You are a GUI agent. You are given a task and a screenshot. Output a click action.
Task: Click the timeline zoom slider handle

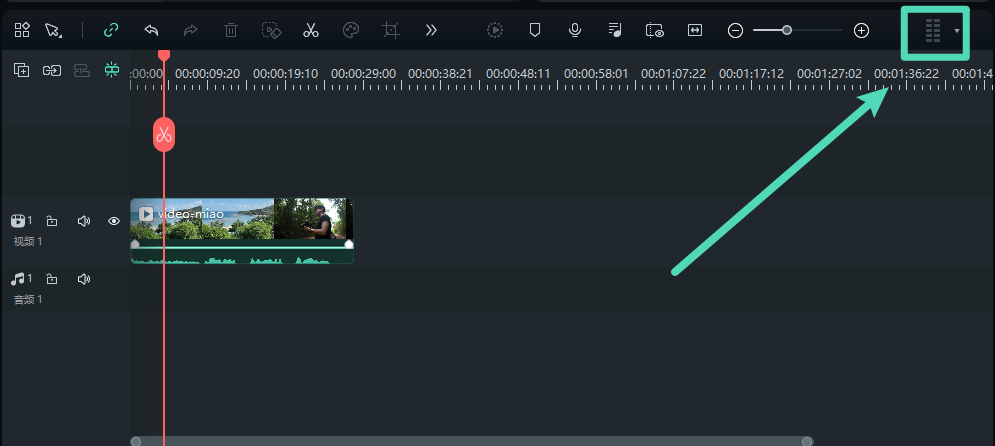click(787, 31)
